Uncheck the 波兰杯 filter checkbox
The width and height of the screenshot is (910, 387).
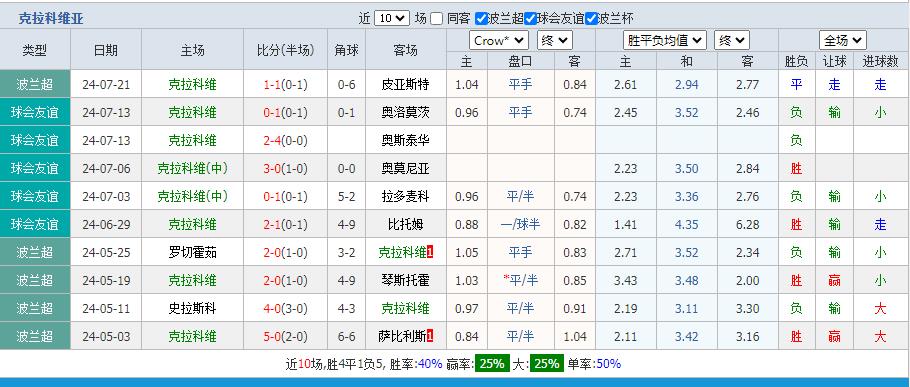[x=591, y=19]
